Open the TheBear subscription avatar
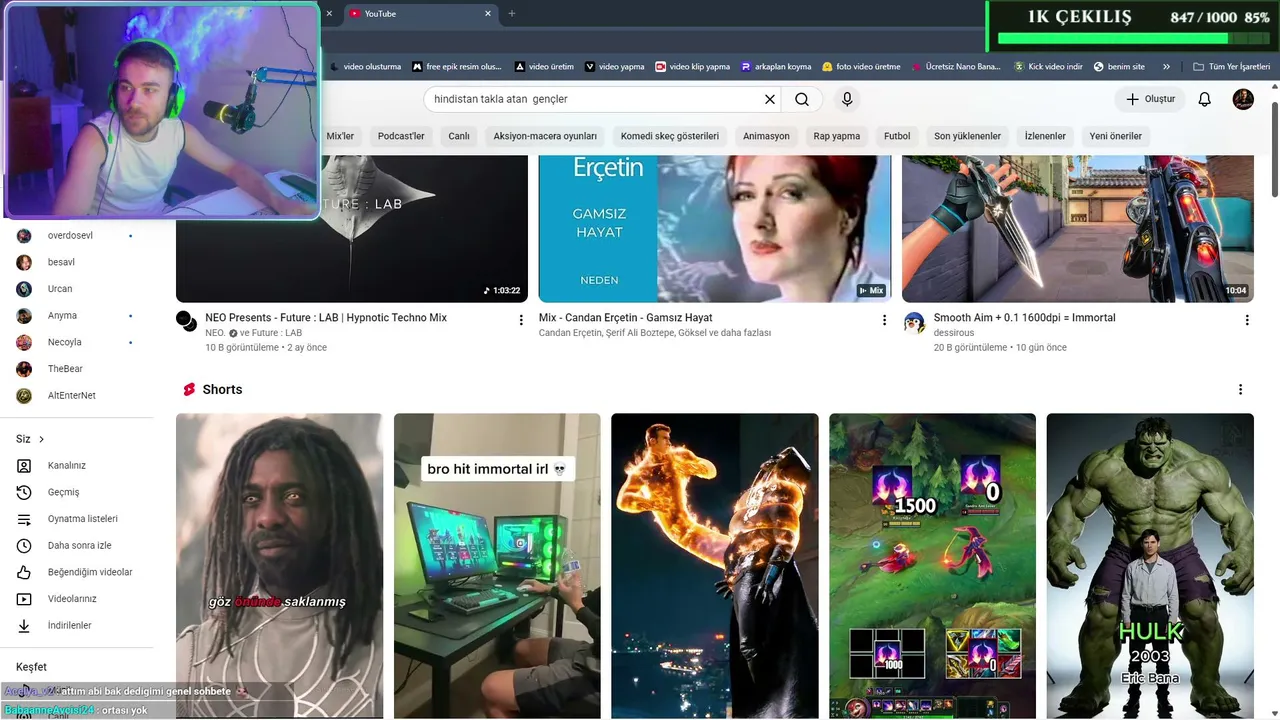The width and height of the screenshot is (1280, 720). (24, 369)
